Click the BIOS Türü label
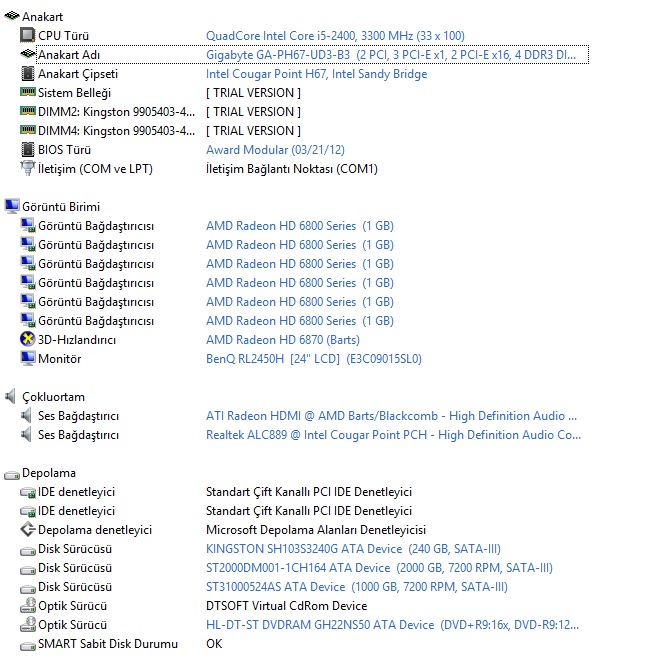Image resolution: width=671 pixels, height=669 pixels. 64,150
